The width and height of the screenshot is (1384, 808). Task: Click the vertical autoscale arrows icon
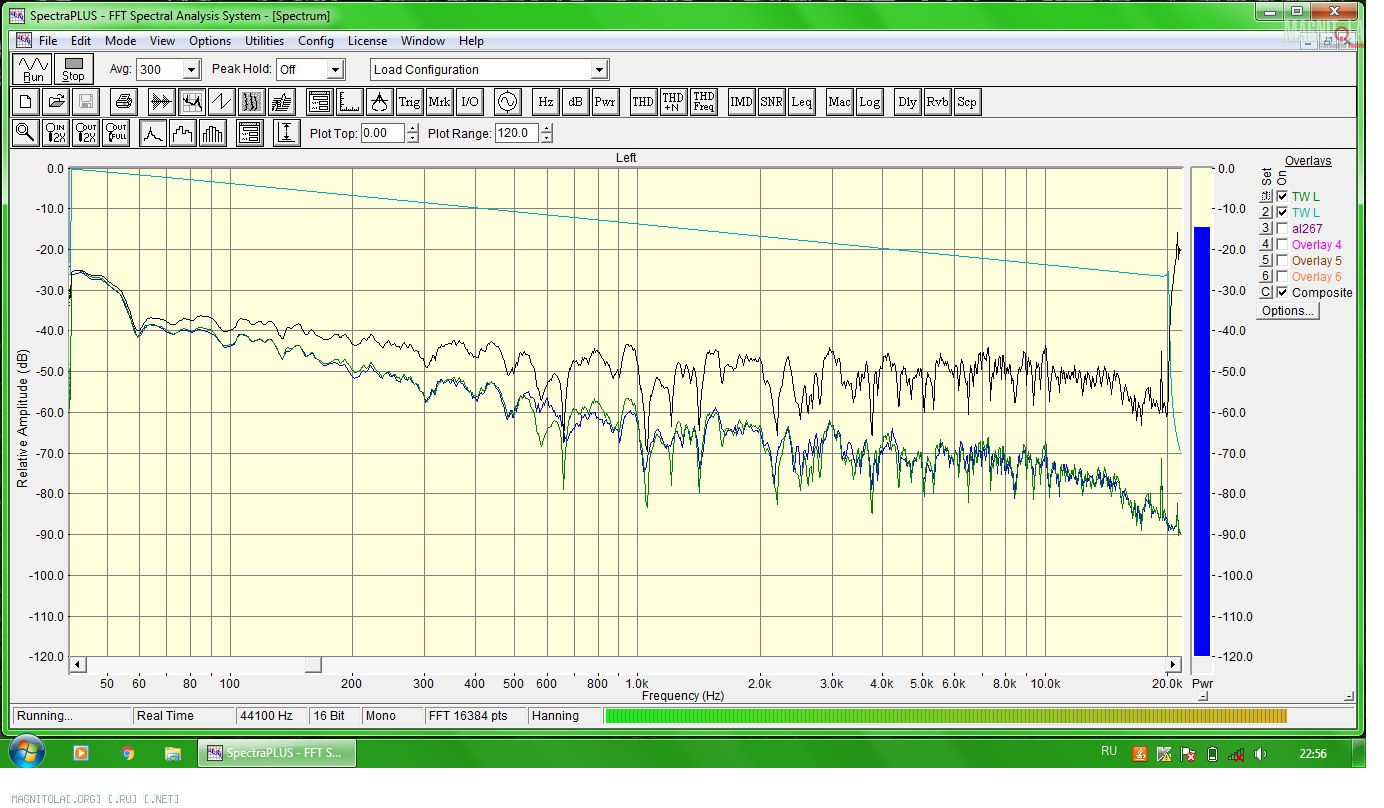coord(287,133)
